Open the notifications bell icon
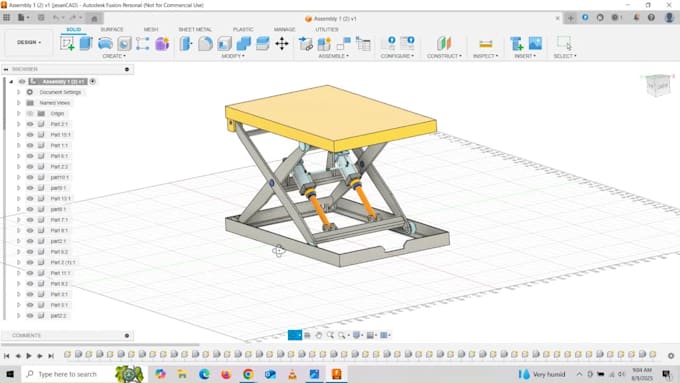 click(636, 18)
